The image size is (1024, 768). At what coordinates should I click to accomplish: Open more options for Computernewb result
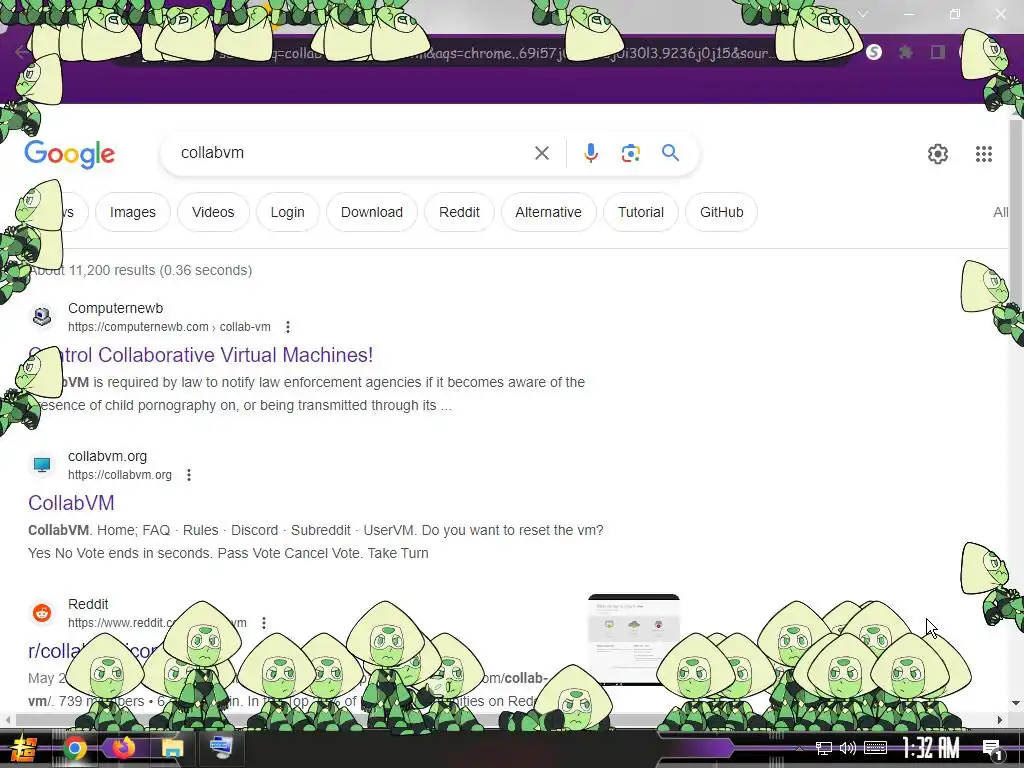click(287, 327)
